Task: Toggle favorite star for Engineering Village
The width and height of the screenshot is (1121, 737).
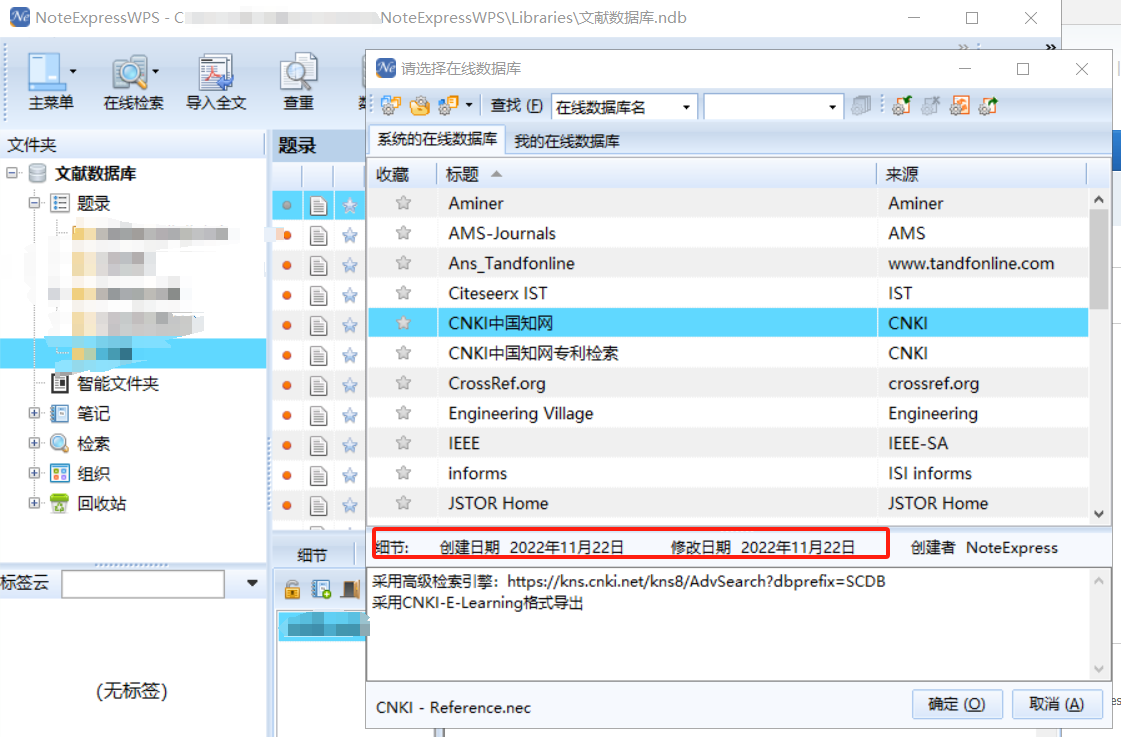Action: (x=403, y=413)
